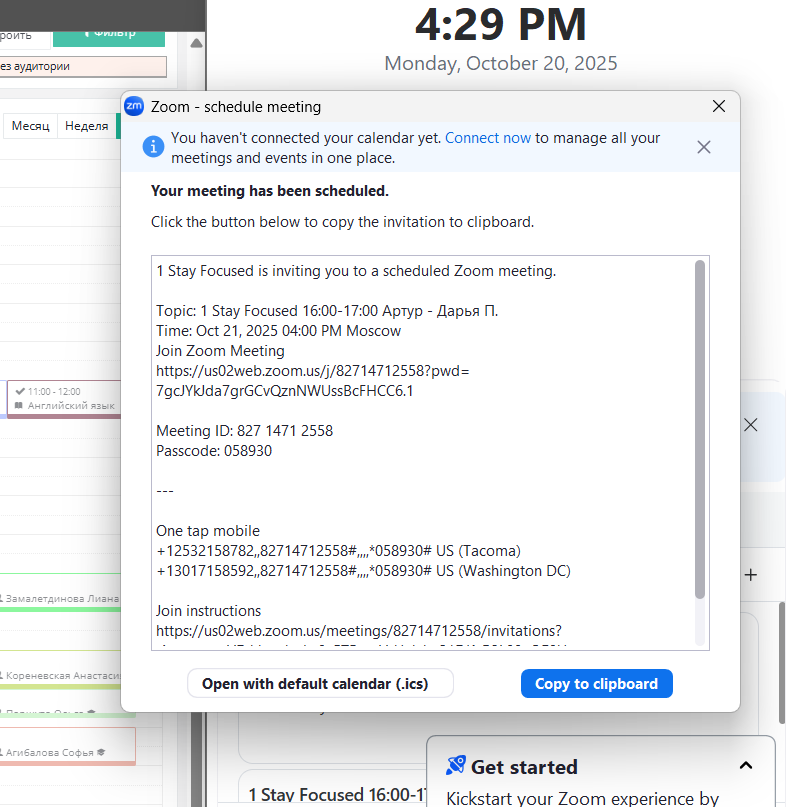This screenshot has width=786, height=807.
Task: Select Кореневская Анастасия row in schedule
Action: tap(60, 675)
